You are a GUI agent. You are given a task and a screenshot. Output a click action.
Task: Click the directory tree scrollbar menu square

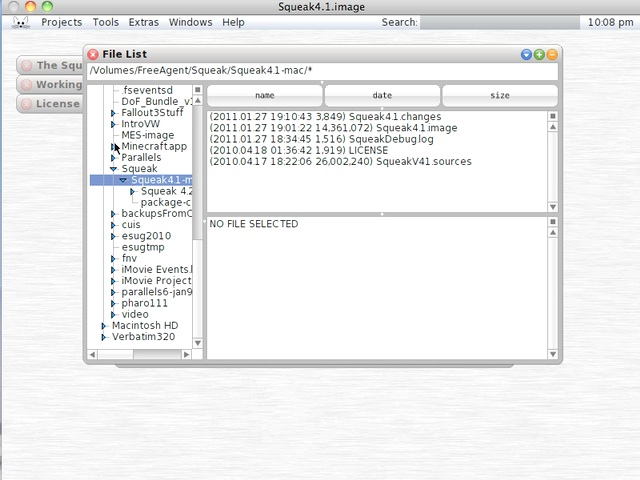tap(198, 90)
